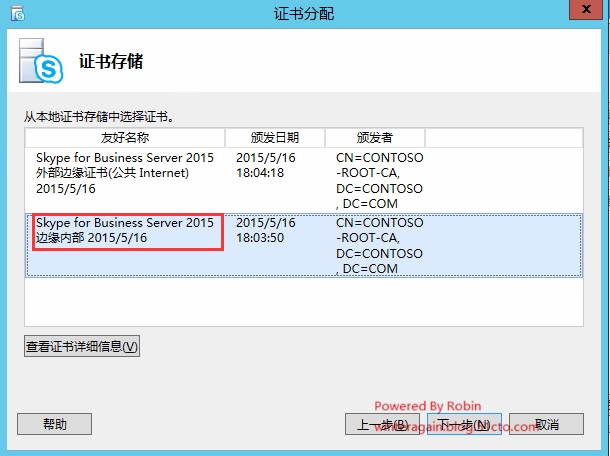610x456 pixels.
Task: Click issuer cell of external edge certificate
Action: 379,181
